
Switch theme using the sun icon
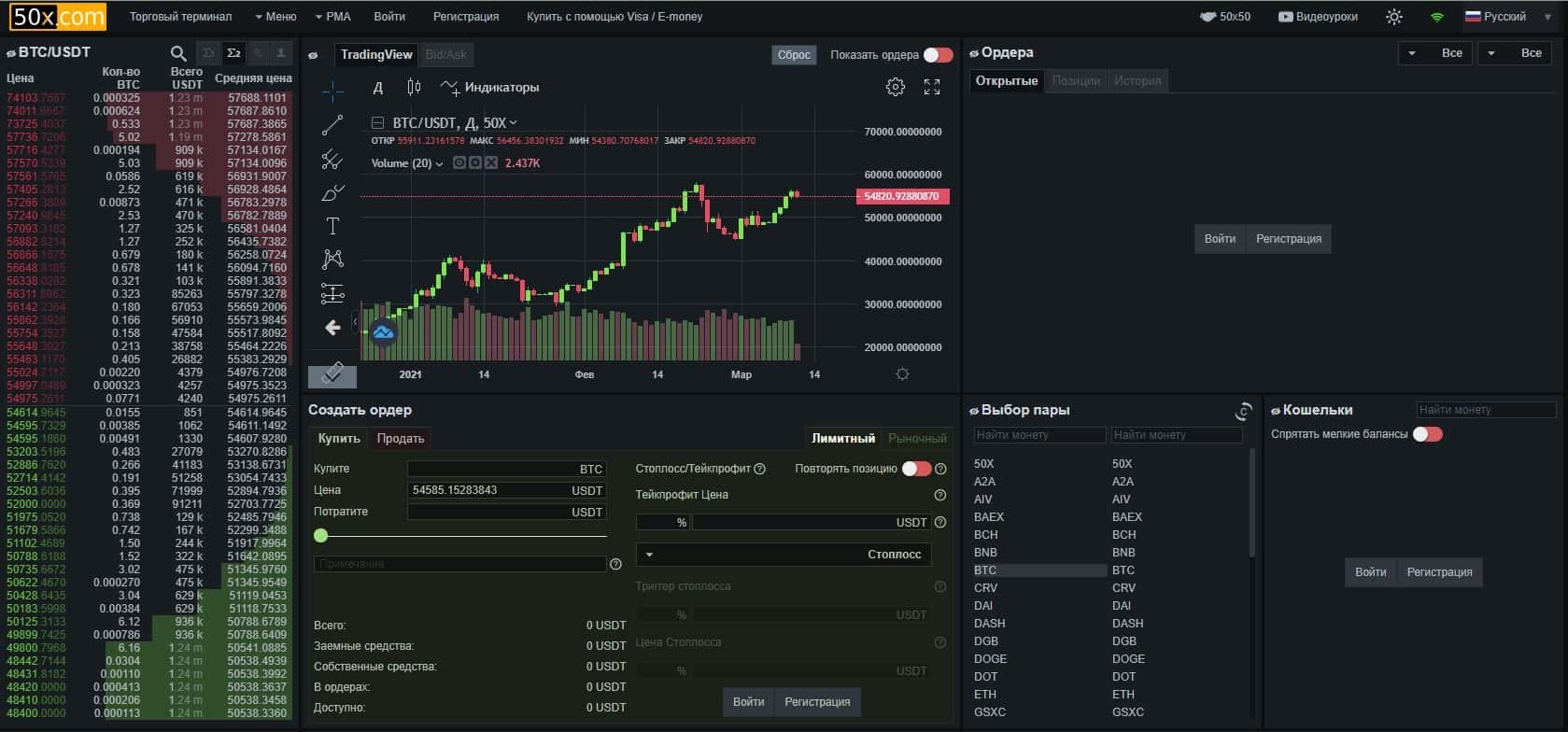1393,17
